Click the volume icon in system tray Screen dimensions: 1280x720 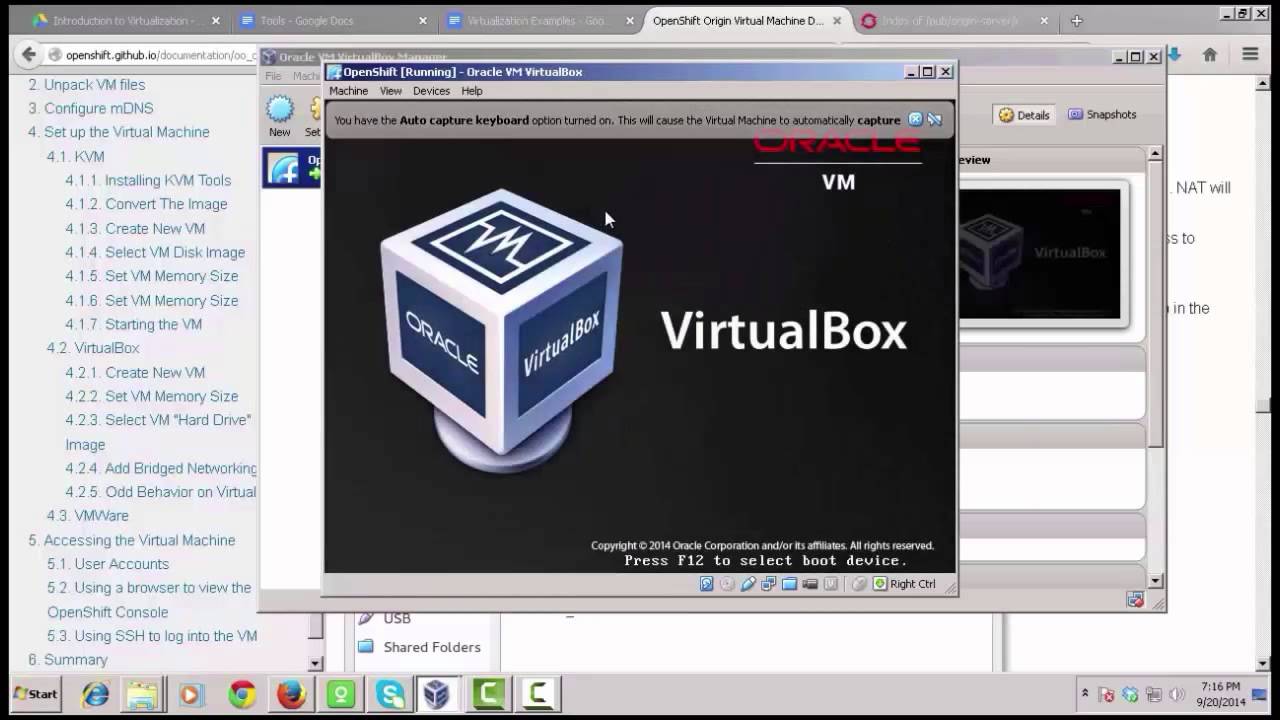1177,694
